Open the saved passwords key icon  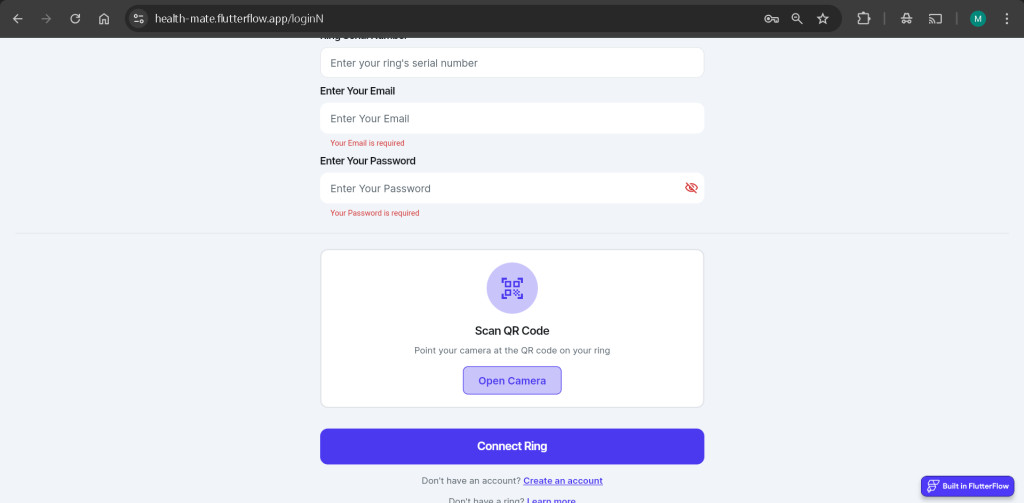tap(771, 18)
